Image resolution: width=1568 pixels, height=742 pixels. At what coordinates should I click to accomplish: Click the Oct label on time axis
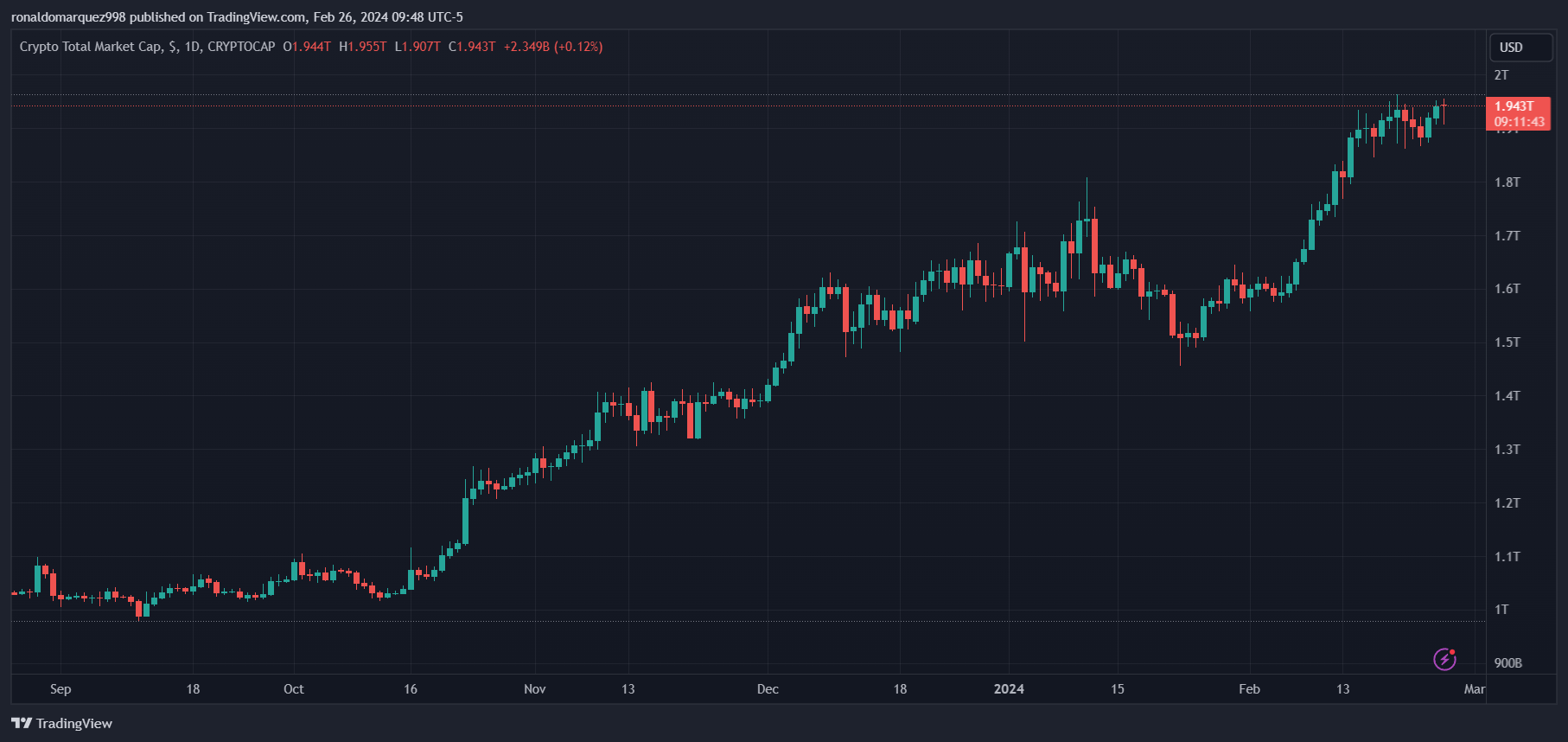pos(294,689)
